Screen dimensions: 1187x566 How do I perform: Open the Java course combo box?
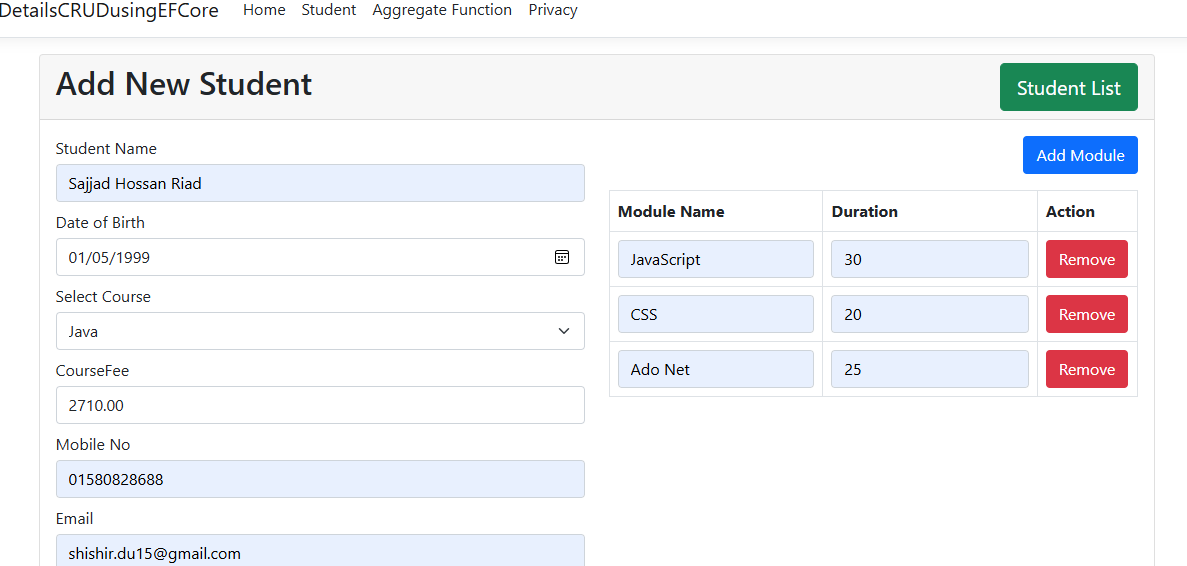pos(320,331)
